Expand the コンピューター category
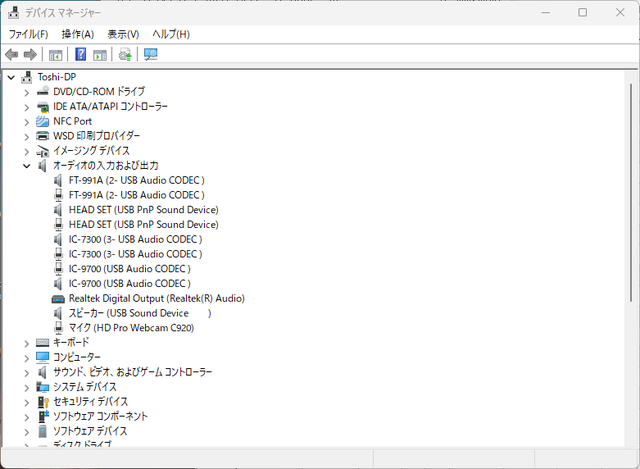 pos(27,358)
